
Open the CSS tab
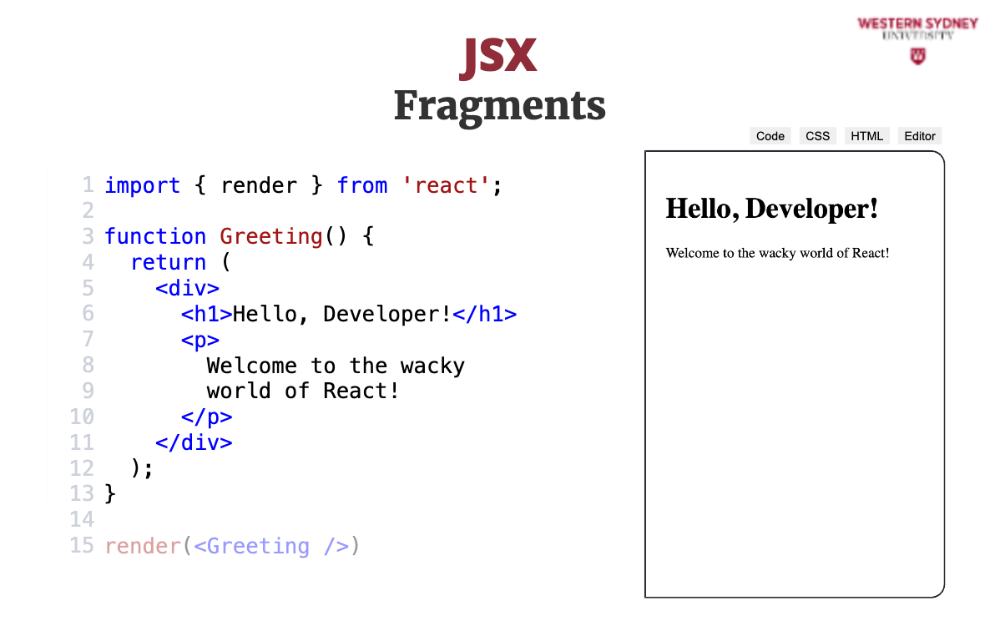(818, 136)
